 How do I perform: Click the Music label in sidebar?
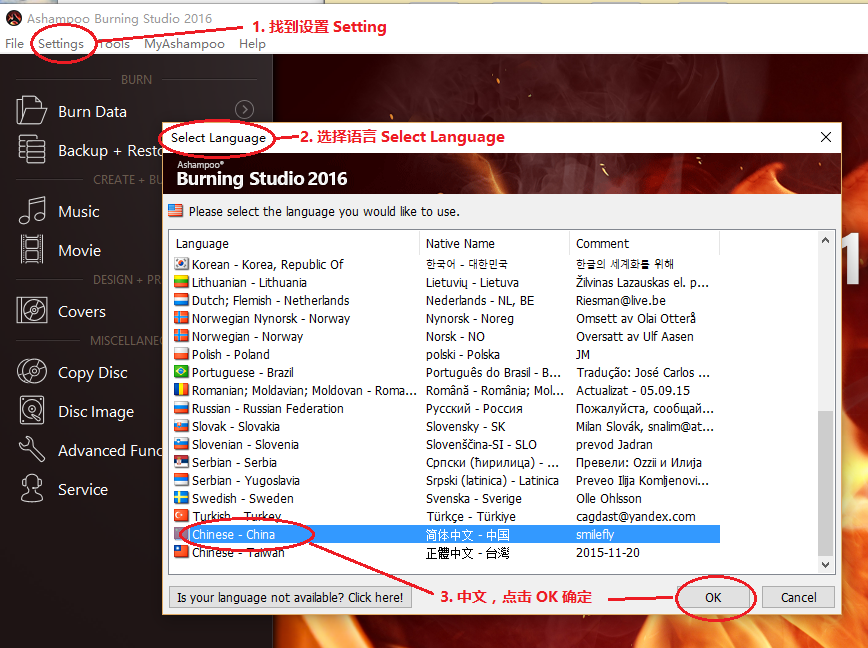79,211
